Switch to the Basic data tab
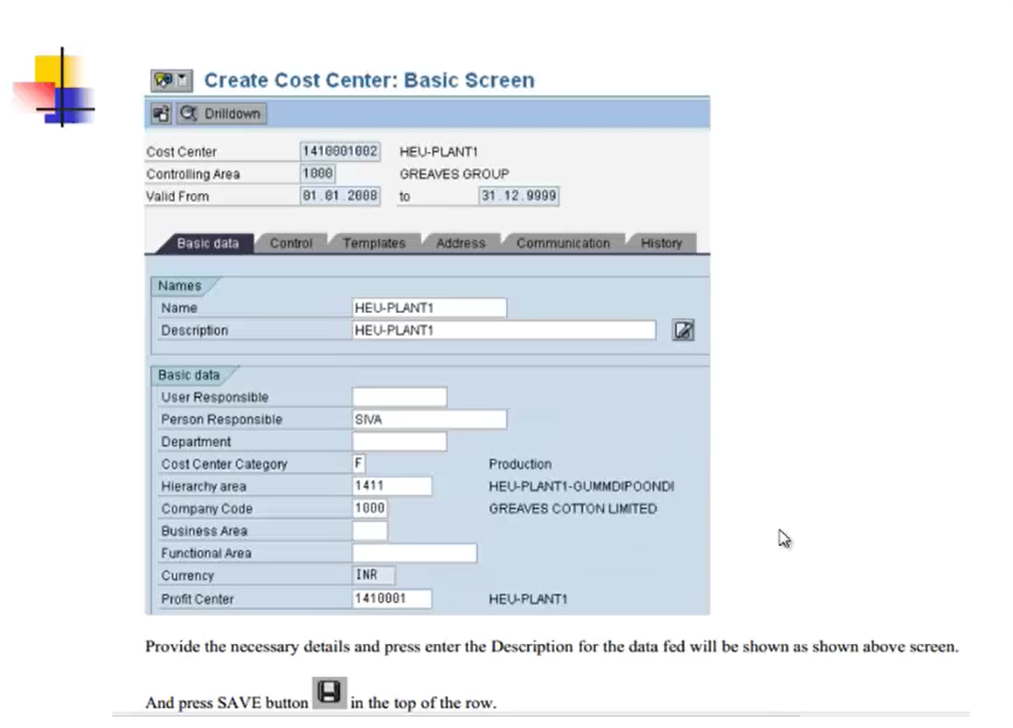This screenshot has width=1013, height=728. tap(207, 244)
